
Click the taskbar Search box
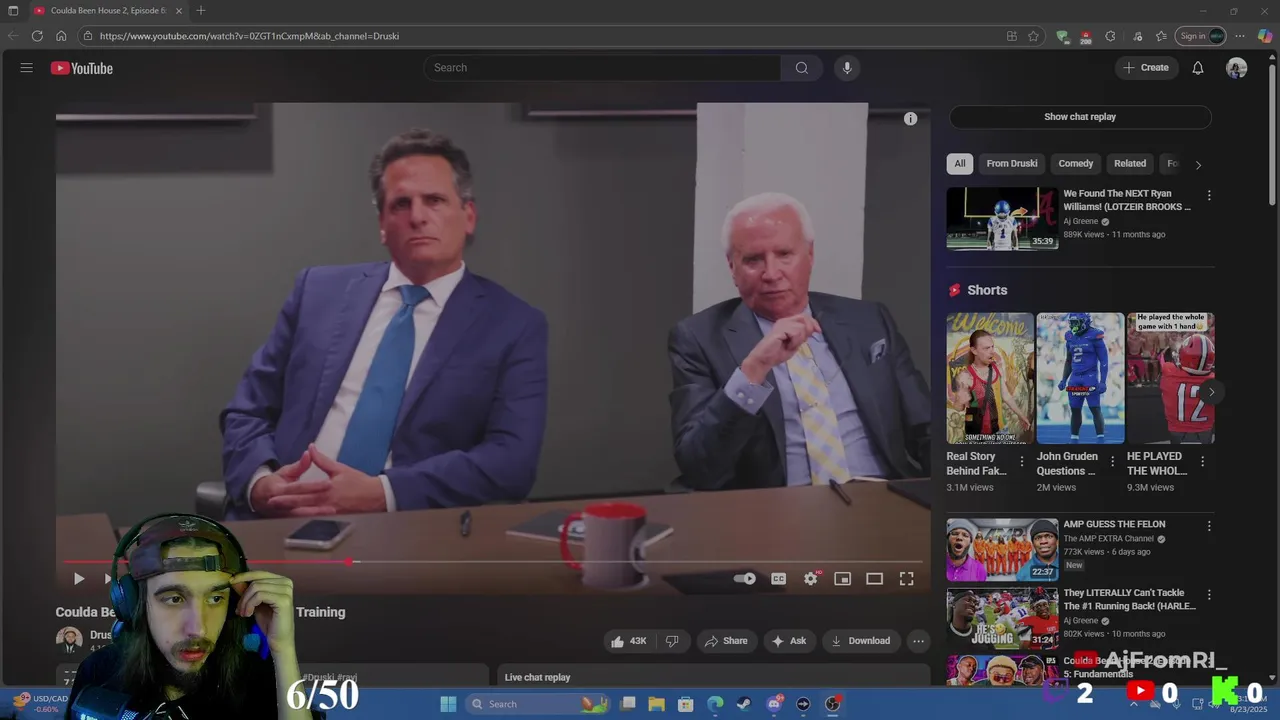pos(538,704)
